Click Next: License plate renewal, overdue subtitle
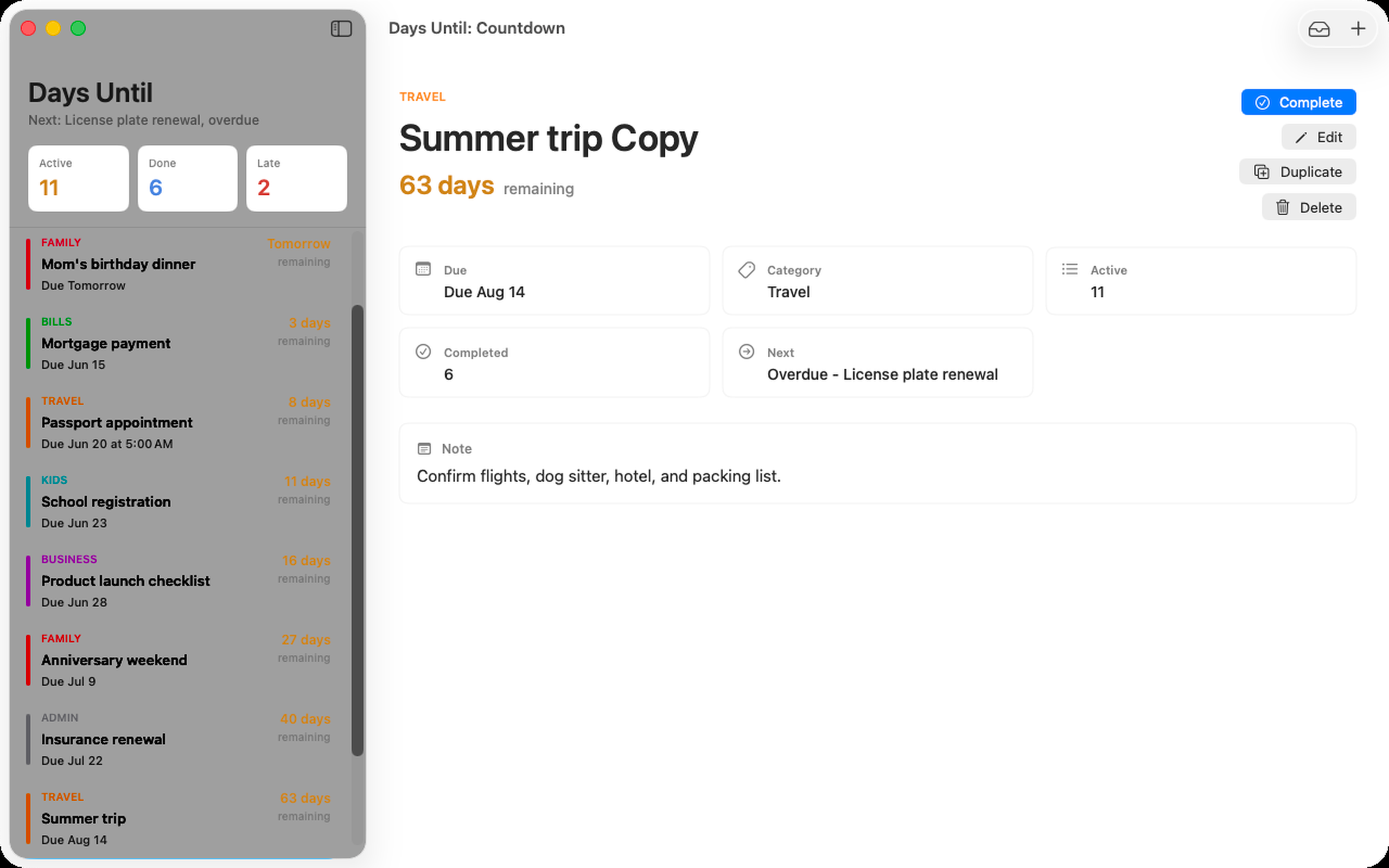 tap(143, 120)
